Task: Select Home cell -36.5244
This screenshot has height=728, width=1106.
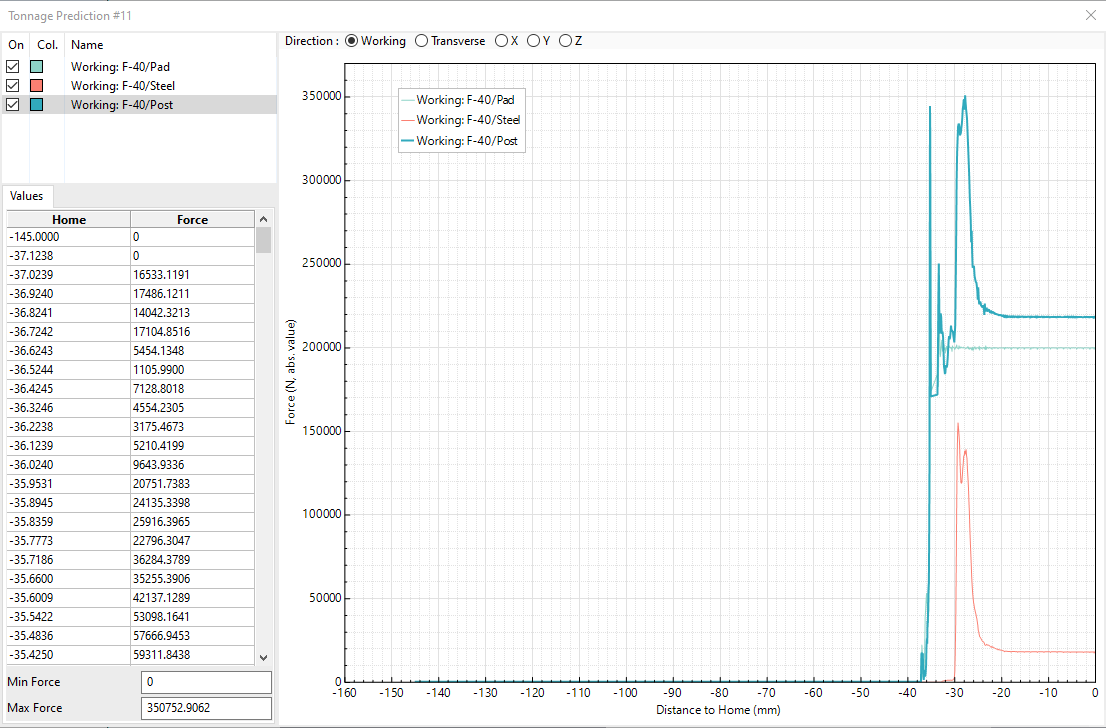Action: (69, 370)
